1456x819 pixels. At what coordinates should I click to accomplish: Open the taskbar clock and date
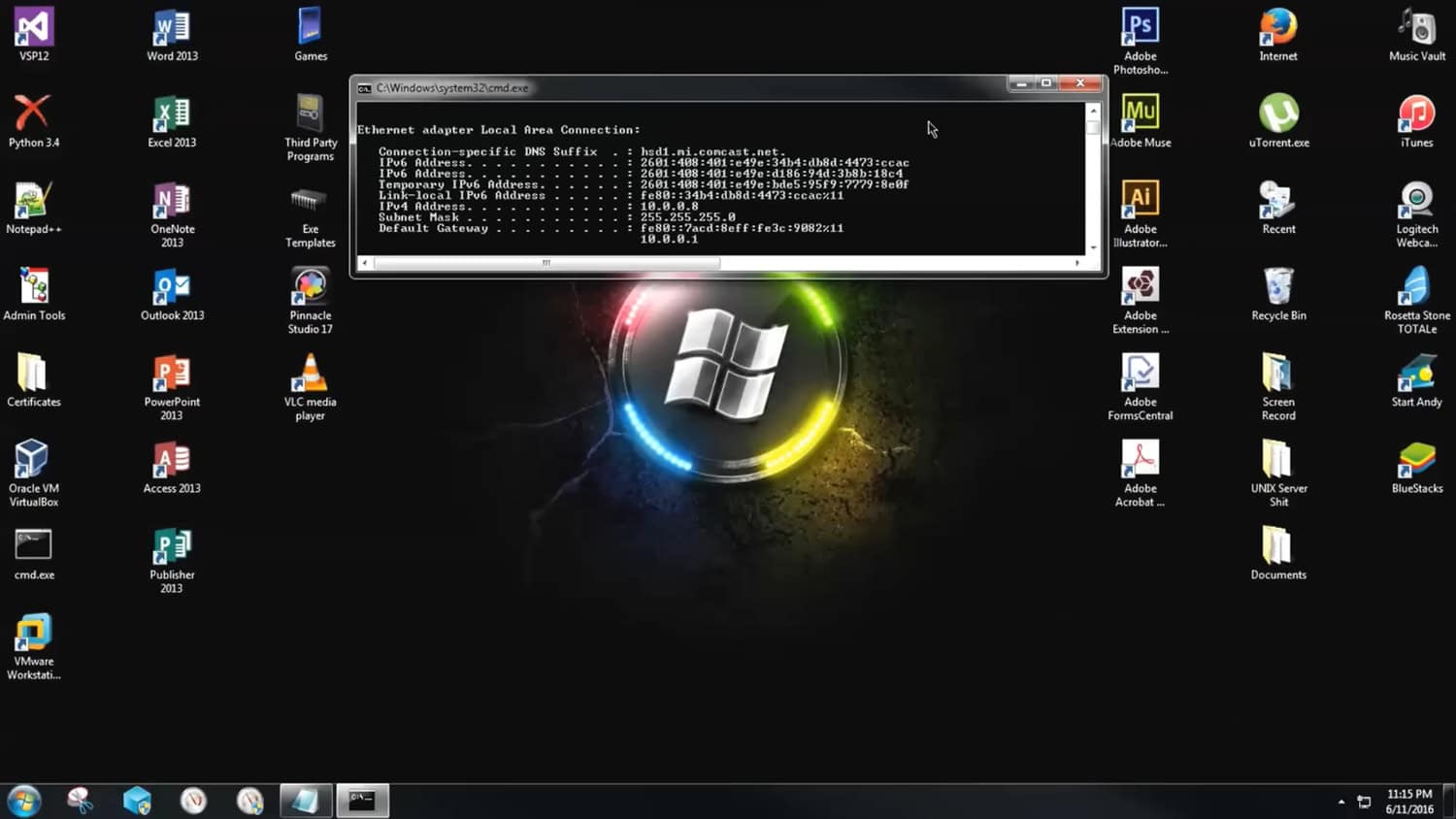click(x=1409, y=802)
